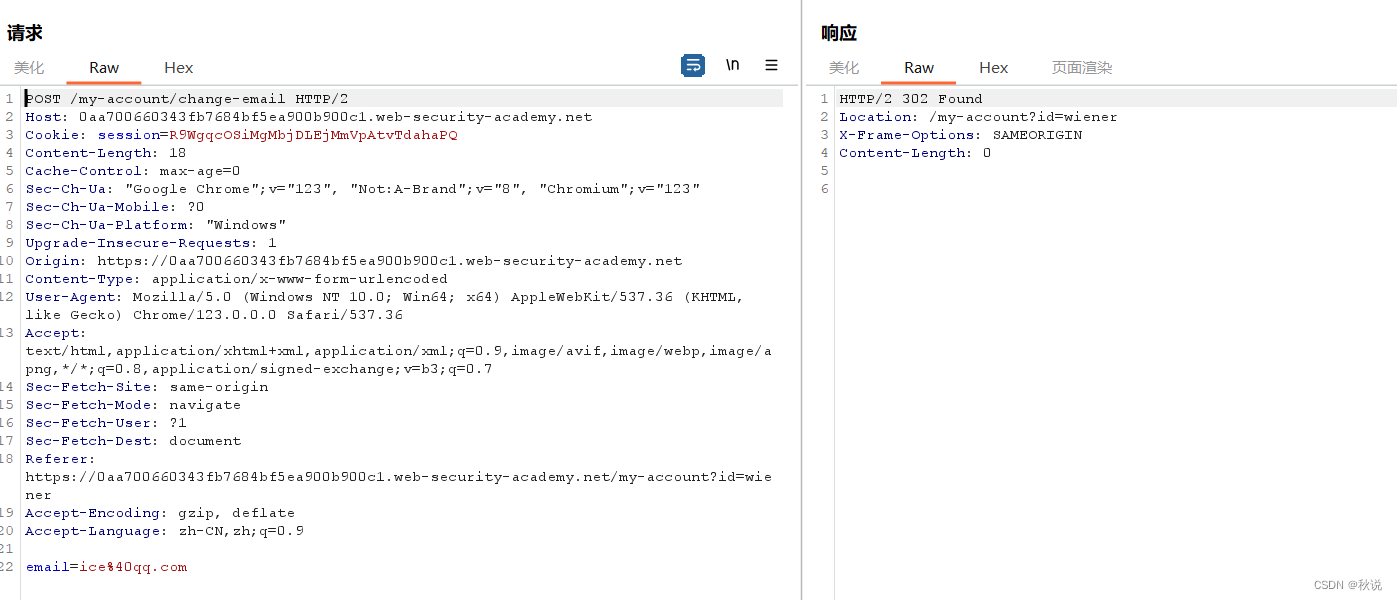
Task: Open the request Hex tab
Action: click(179, 68)
